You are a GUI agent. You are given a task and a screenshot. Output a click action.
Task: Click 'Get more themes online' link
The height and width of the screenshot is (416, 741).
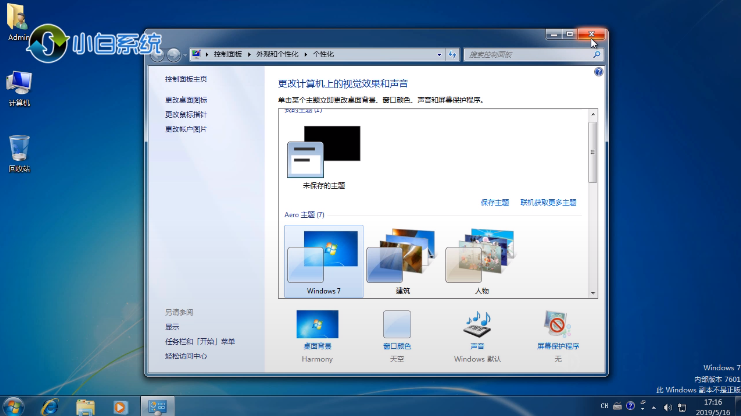coord(548,202)
